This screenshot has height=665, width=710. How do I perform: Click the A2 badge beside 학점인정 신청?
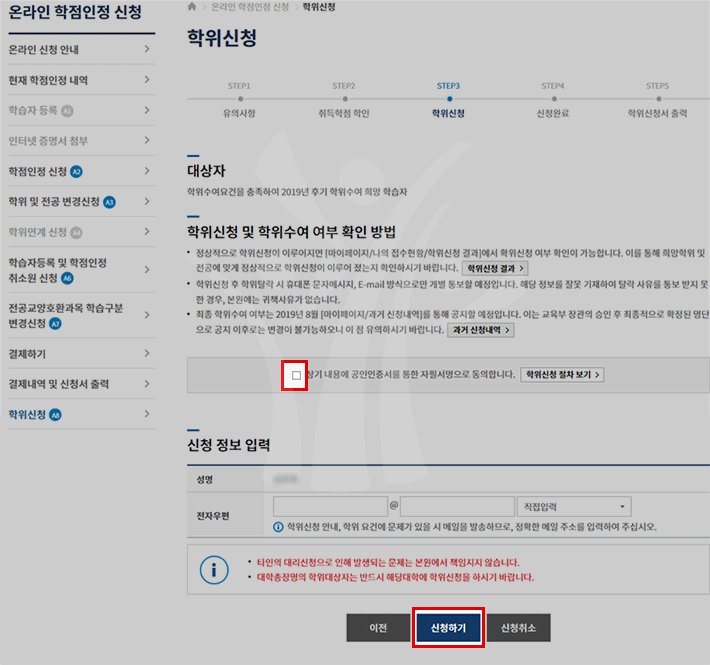pos(77,172)
